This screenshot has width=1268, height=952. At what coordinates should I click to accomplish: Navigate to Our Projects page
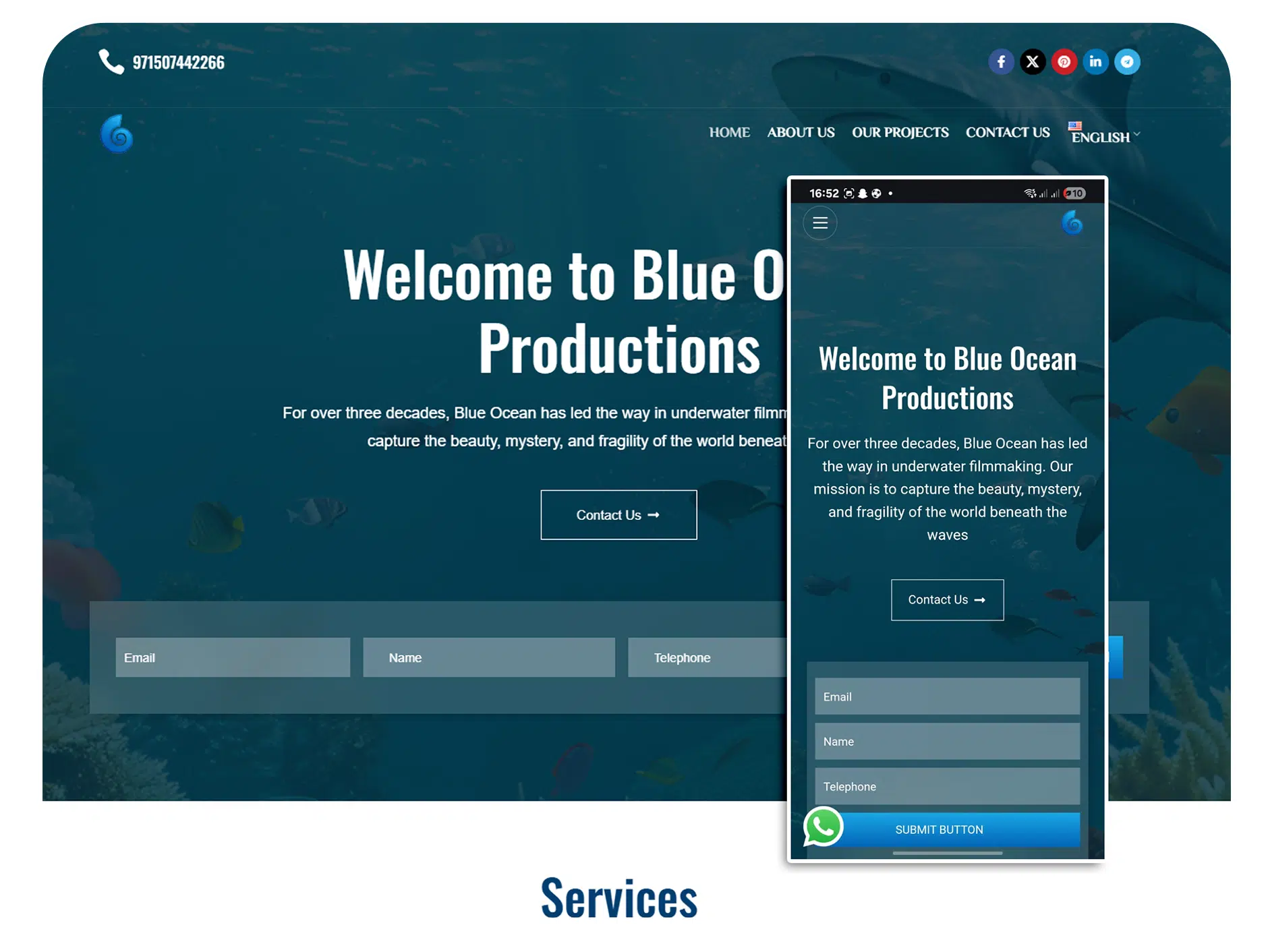(x=900, y=133)
